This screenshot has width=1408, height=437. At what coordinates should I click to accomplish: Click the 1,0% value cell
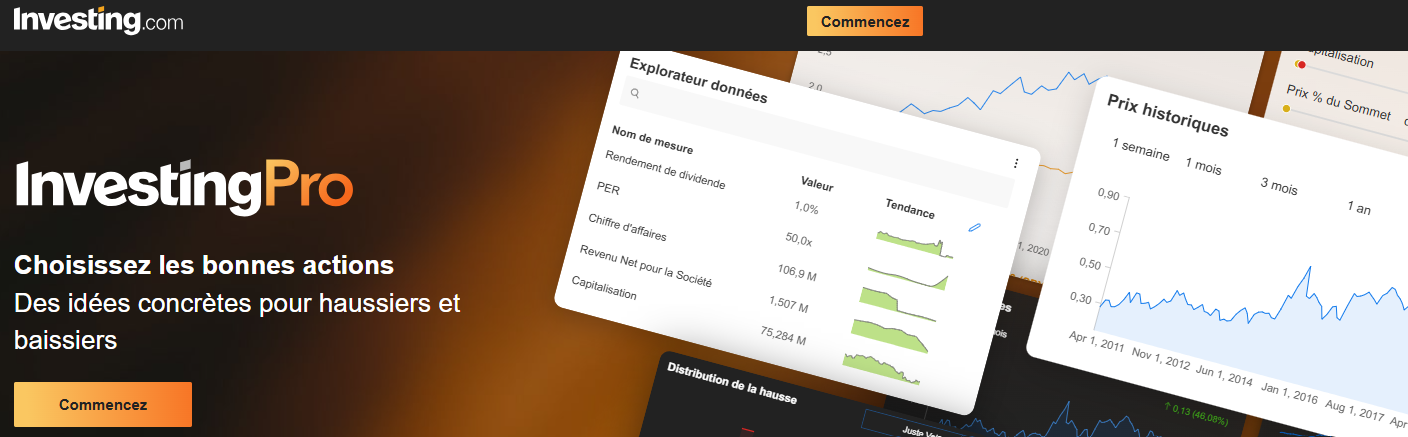click(x=806, y=207)
